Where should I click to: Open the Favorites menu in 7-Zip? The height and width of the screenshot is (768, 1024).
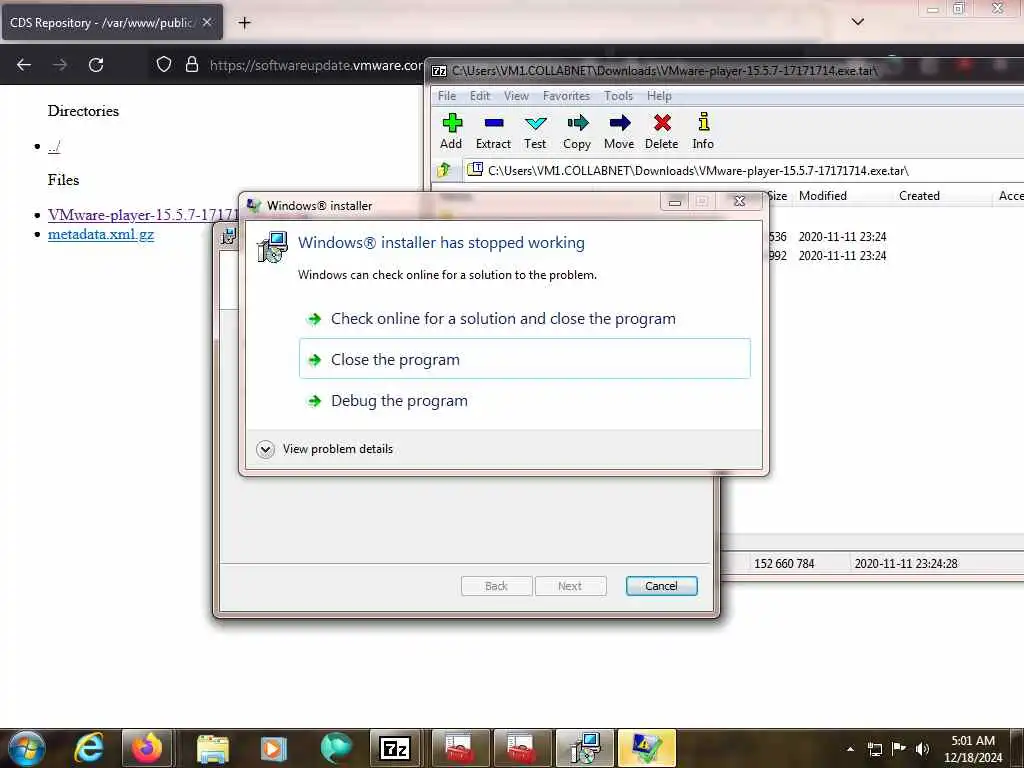(x=566, y=96)
